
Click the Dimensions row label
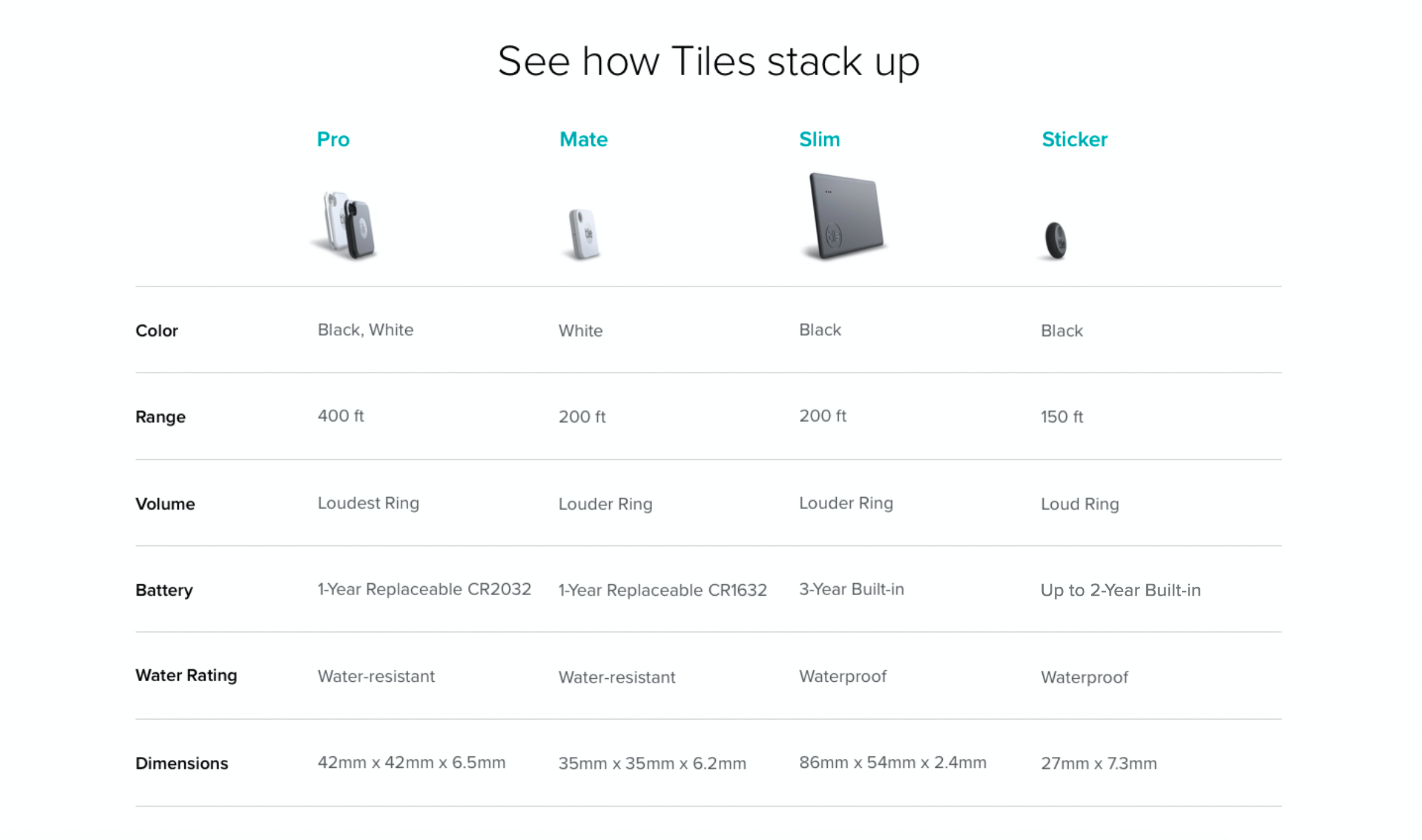[x=181, y=764]
